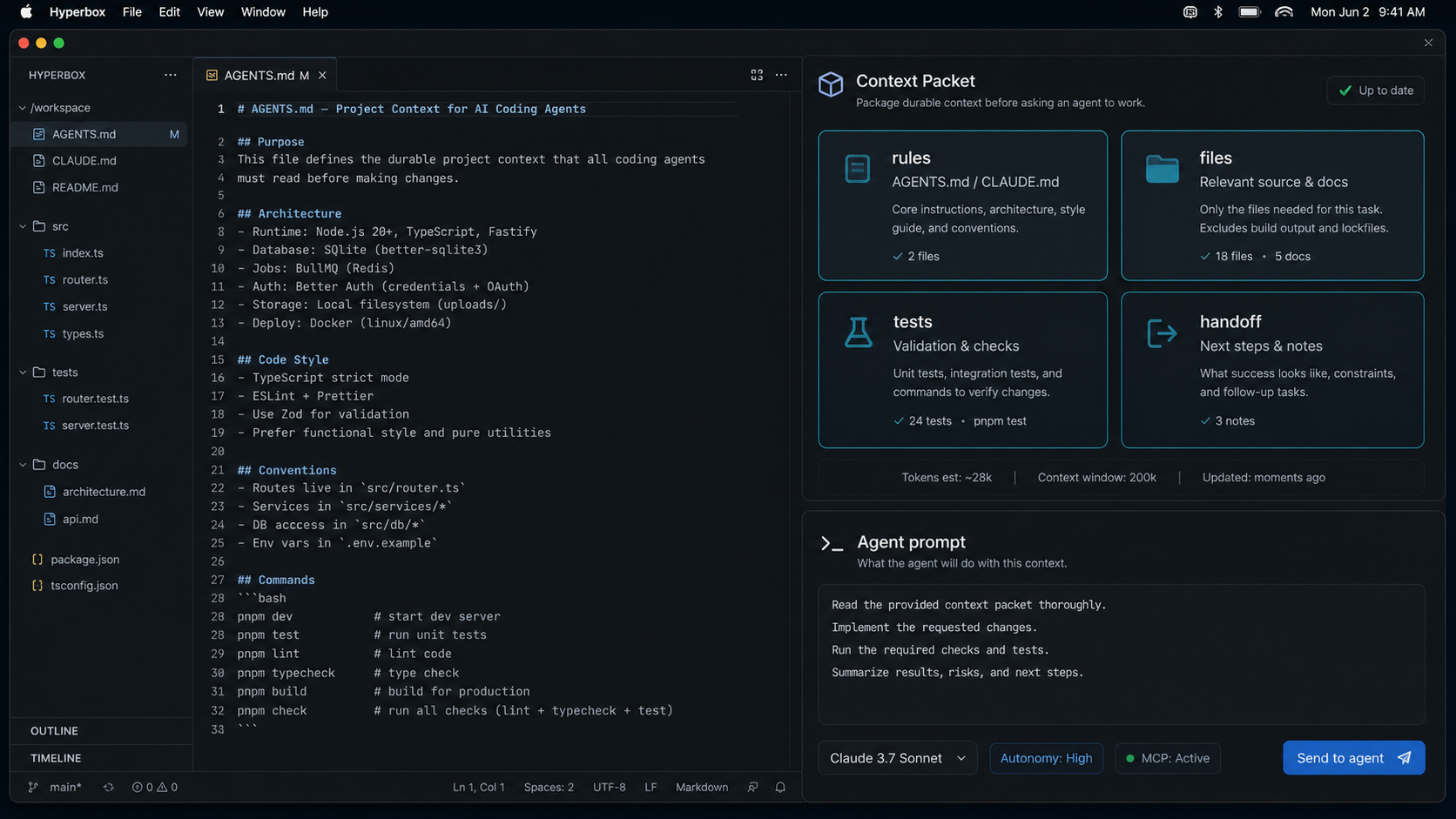
Task: Click Ln 1, Col 1 status entry
Action: point(478,787)
